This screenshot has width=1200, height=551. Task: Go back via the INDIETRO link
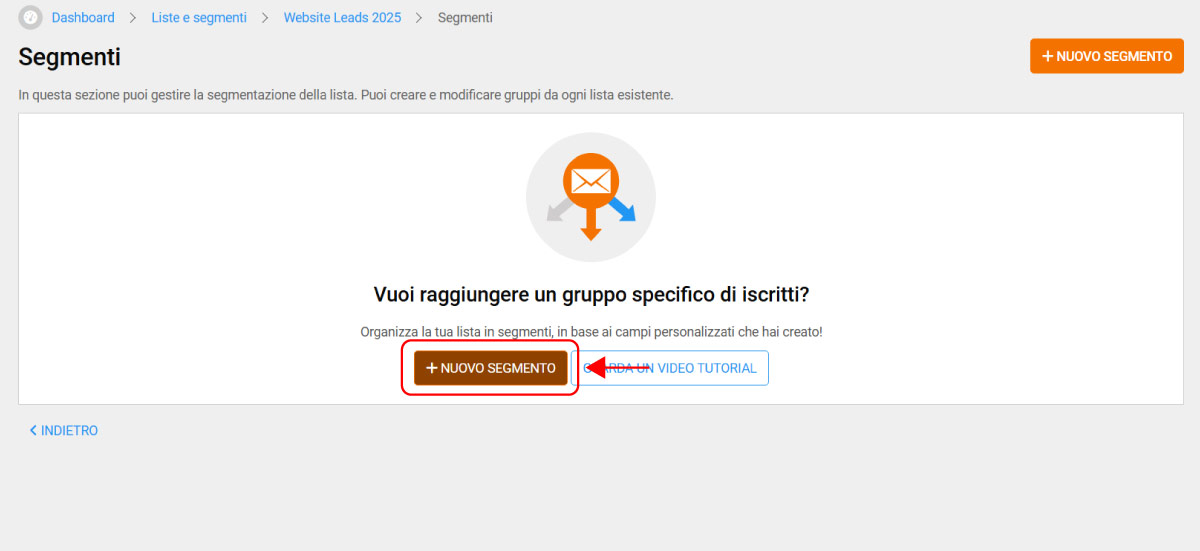tap(63, 431)
